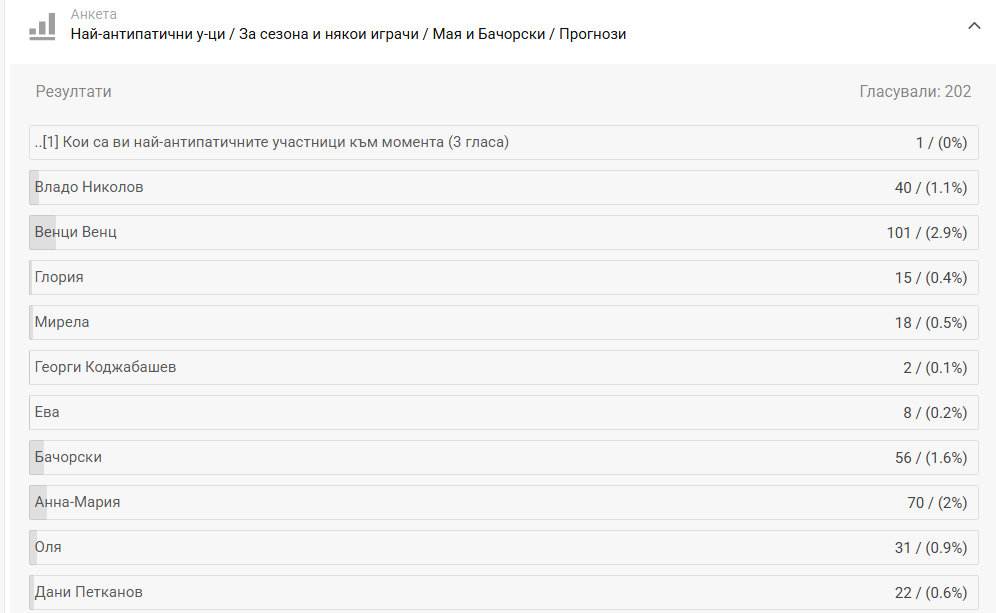Click the '56 / (1.6%)' vote result

pyautogui.click(x=931, y=458)
